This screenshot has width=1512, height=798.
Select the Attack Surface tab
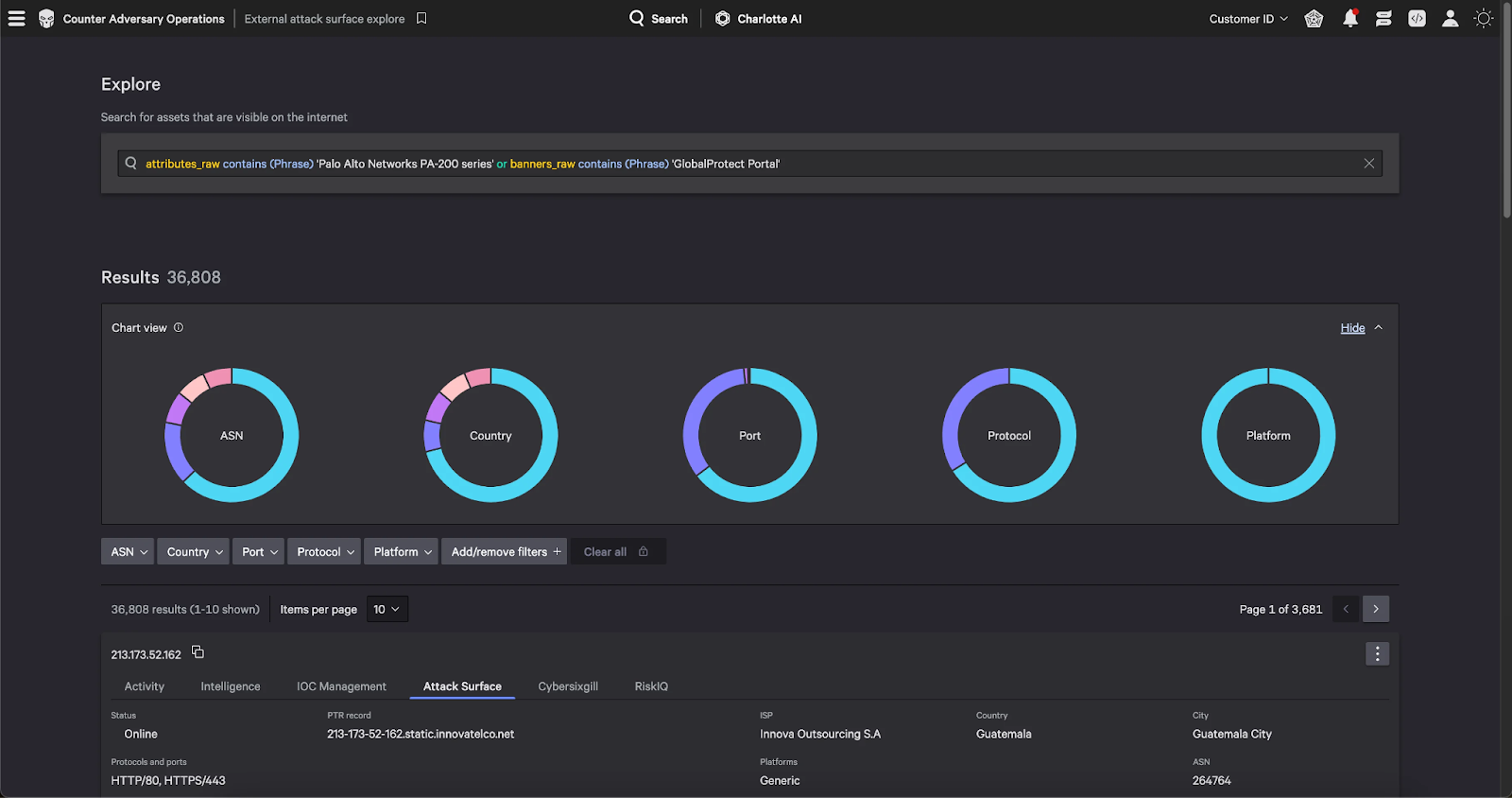coord(462,686)
